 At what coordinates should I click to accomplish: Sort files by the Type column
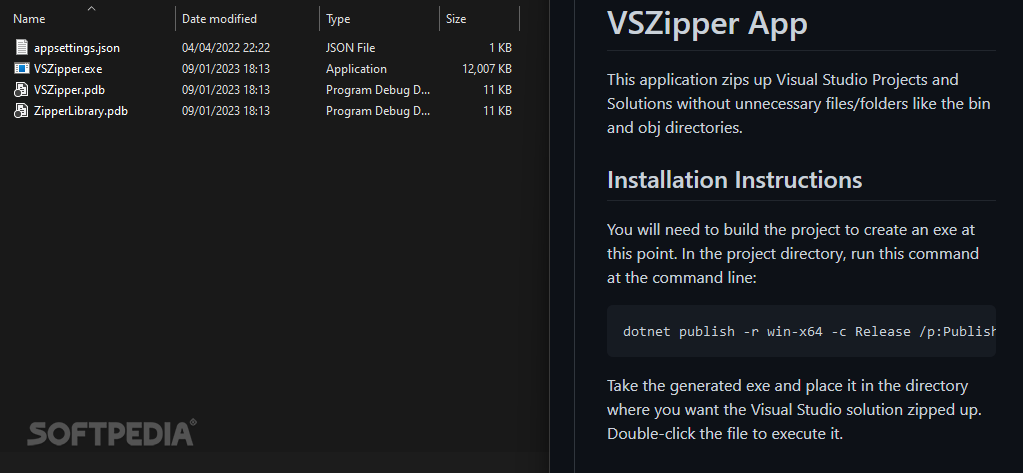pos(338,19)
